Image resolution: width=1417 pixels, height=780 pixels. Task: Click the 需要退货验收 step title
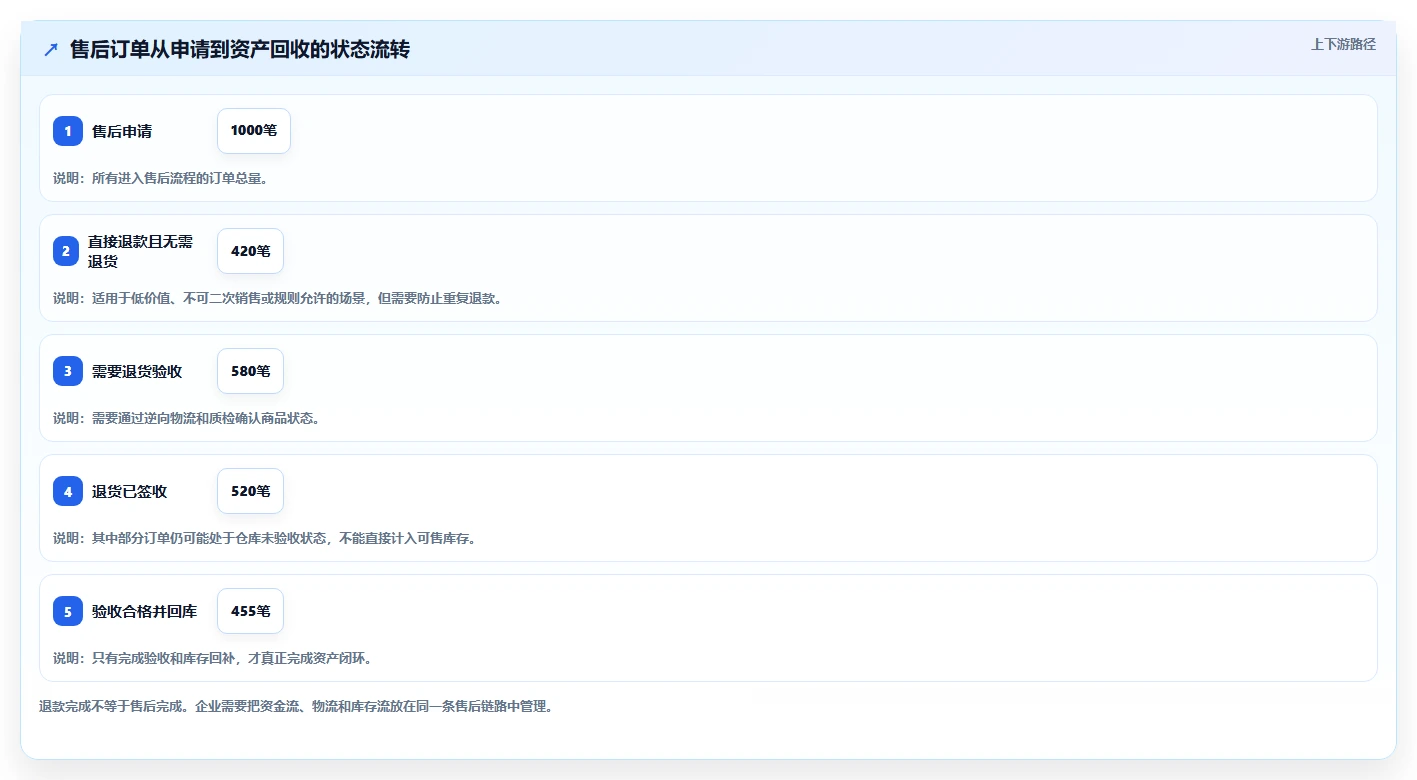pos(137,371)
